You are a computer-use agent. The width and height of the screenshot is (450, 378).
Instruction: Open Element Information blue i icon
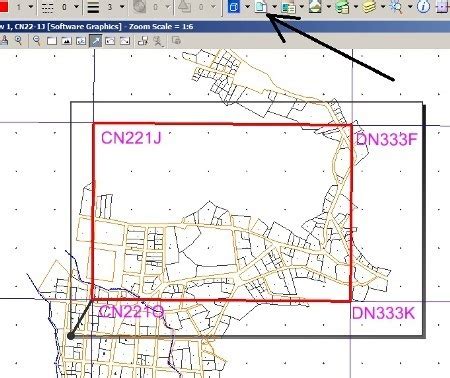[423, 7]
